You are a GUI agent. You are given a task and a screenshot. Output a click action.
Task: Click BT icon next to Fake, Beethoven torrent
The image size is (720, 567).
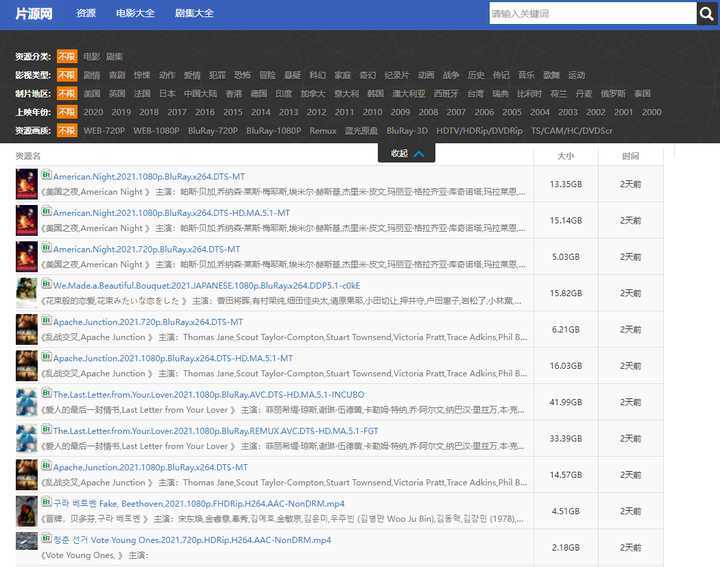click(46, 502)
